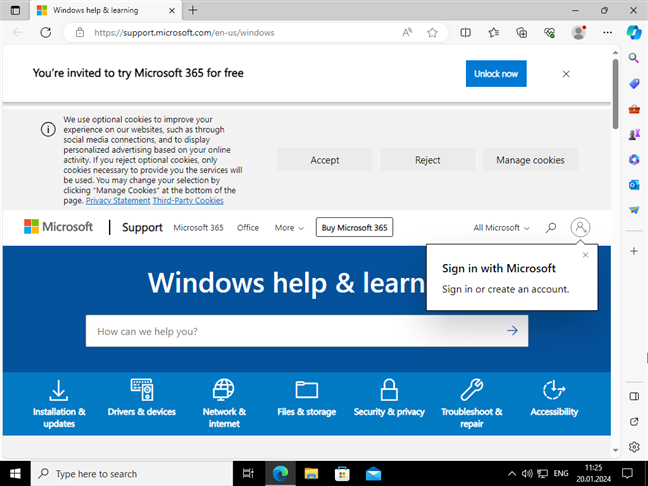
Task: Open Troubleshoot & repair category
Action: (472, 404)
